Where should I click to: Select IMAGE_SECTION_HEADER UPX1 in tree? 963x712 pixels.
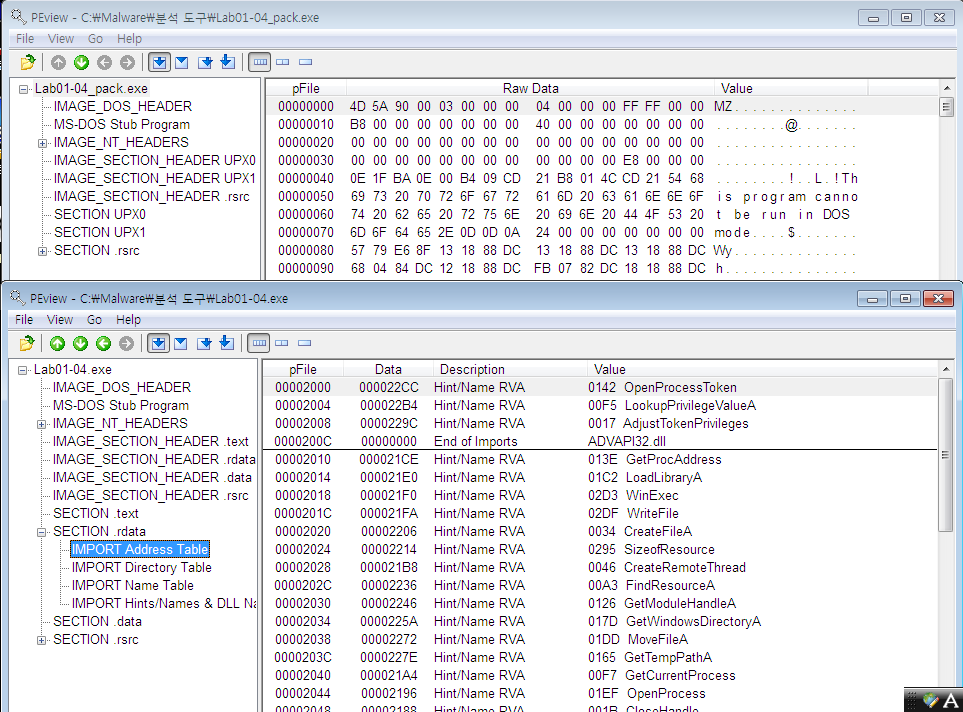[x=154, y=178]
